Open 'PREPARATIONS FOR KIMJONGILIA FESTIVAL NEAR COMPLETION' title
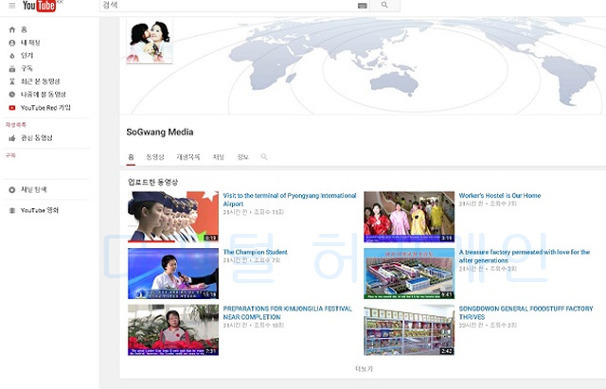This screenshot has height=389, width=606. coord(287,313)
